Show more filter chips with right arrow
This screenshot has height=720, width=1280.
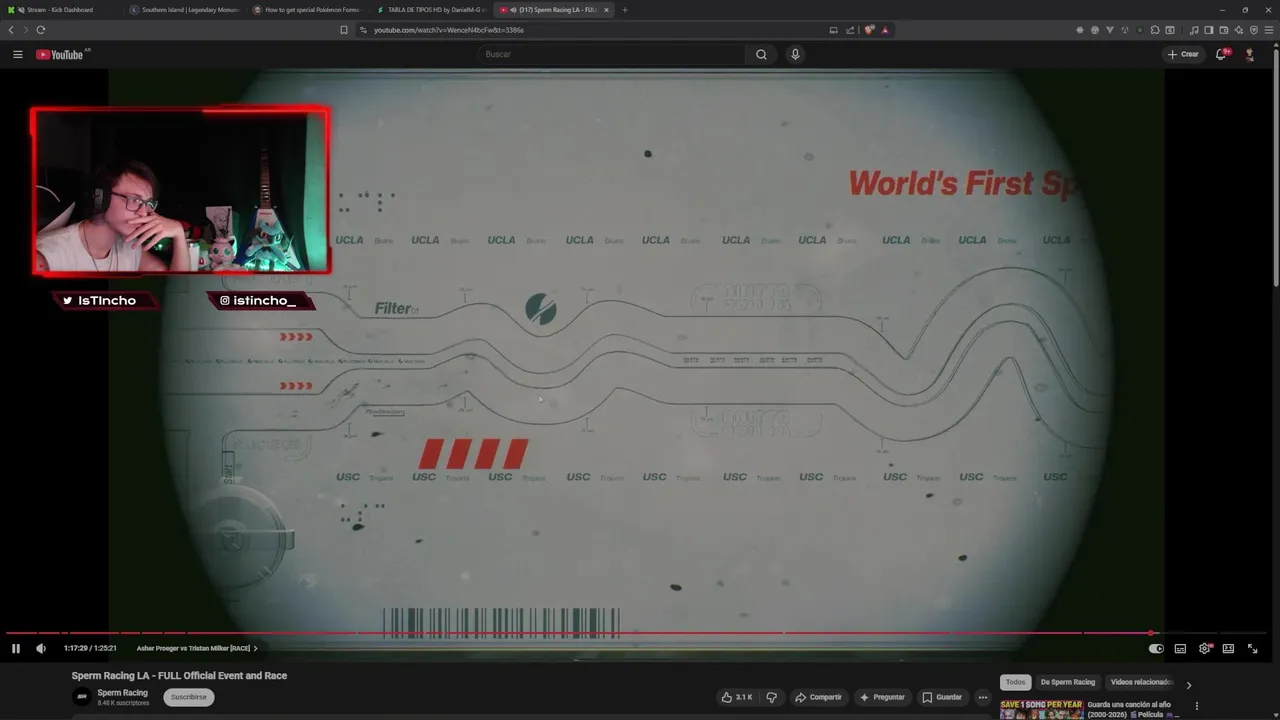(1188, 685)
